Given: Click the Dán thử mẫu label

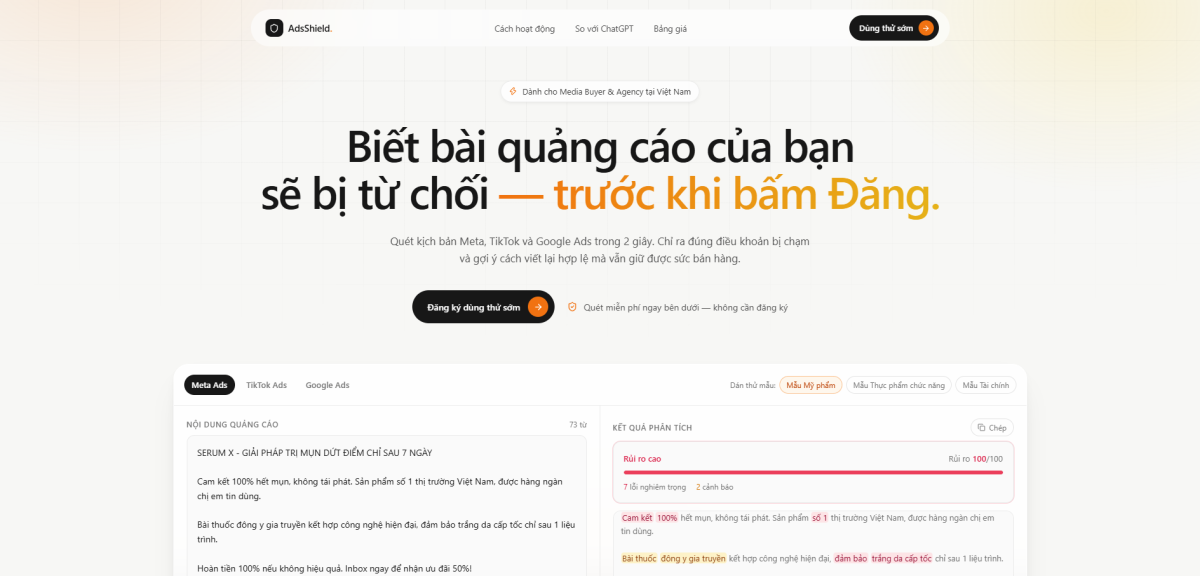Looking at the screenshot, I should (752, 385).
